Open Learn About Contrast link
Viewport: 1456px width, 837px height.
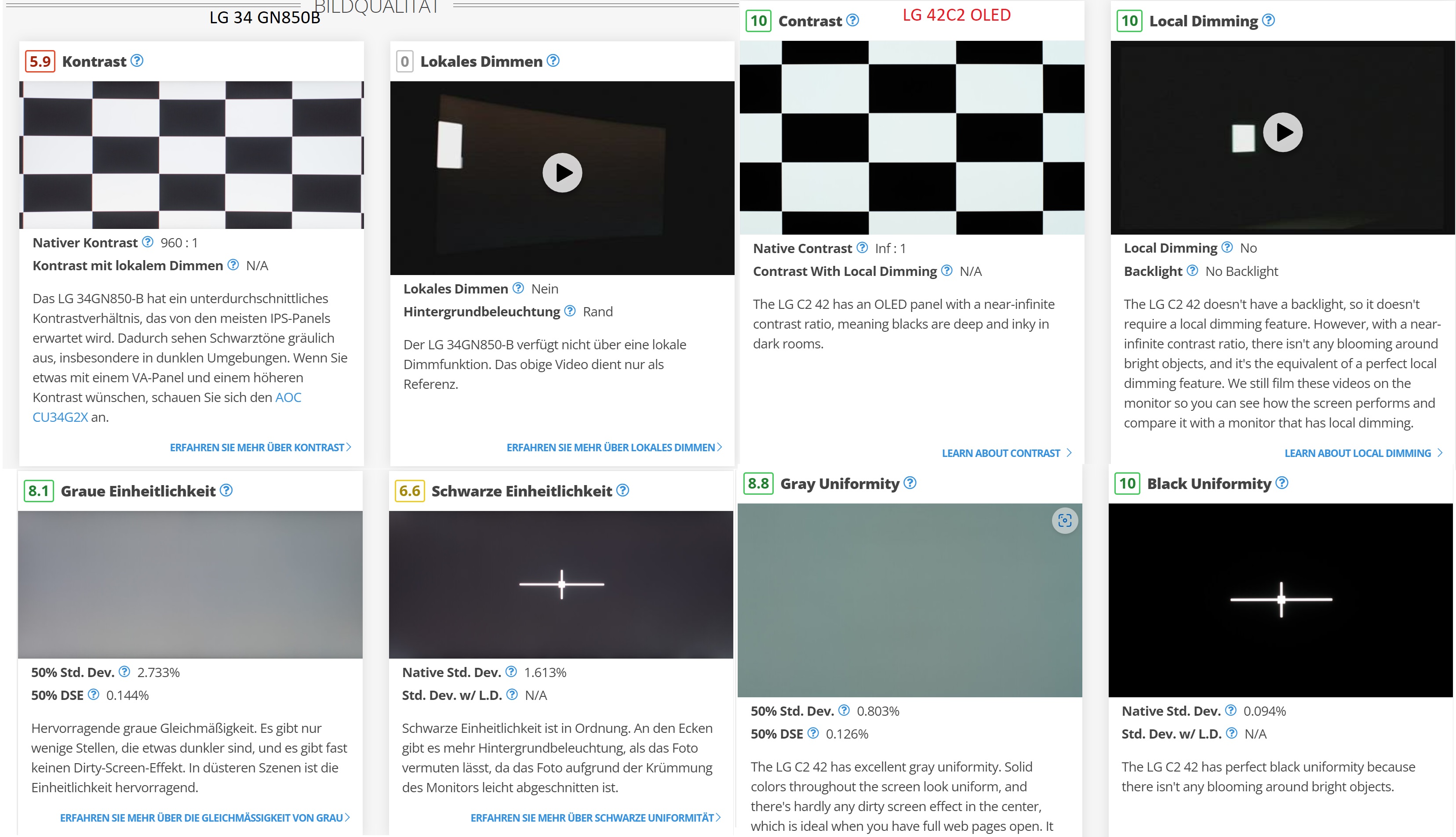pos(1006,453)
